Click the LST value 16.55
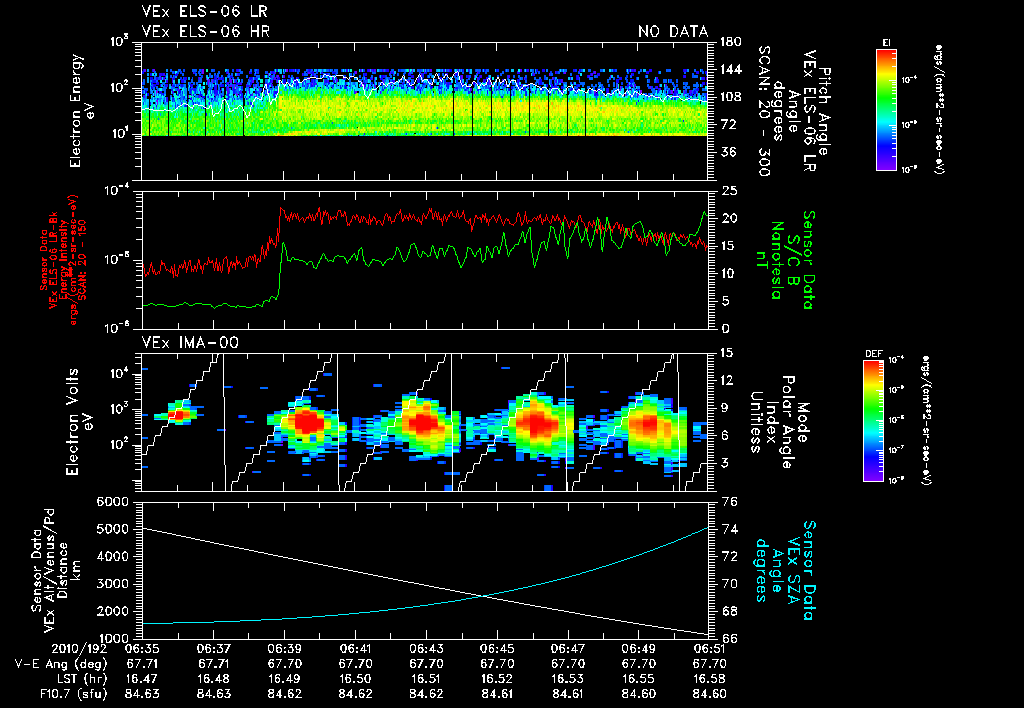1024x708 pixels. pyautogui.click(x=639, y=679)
